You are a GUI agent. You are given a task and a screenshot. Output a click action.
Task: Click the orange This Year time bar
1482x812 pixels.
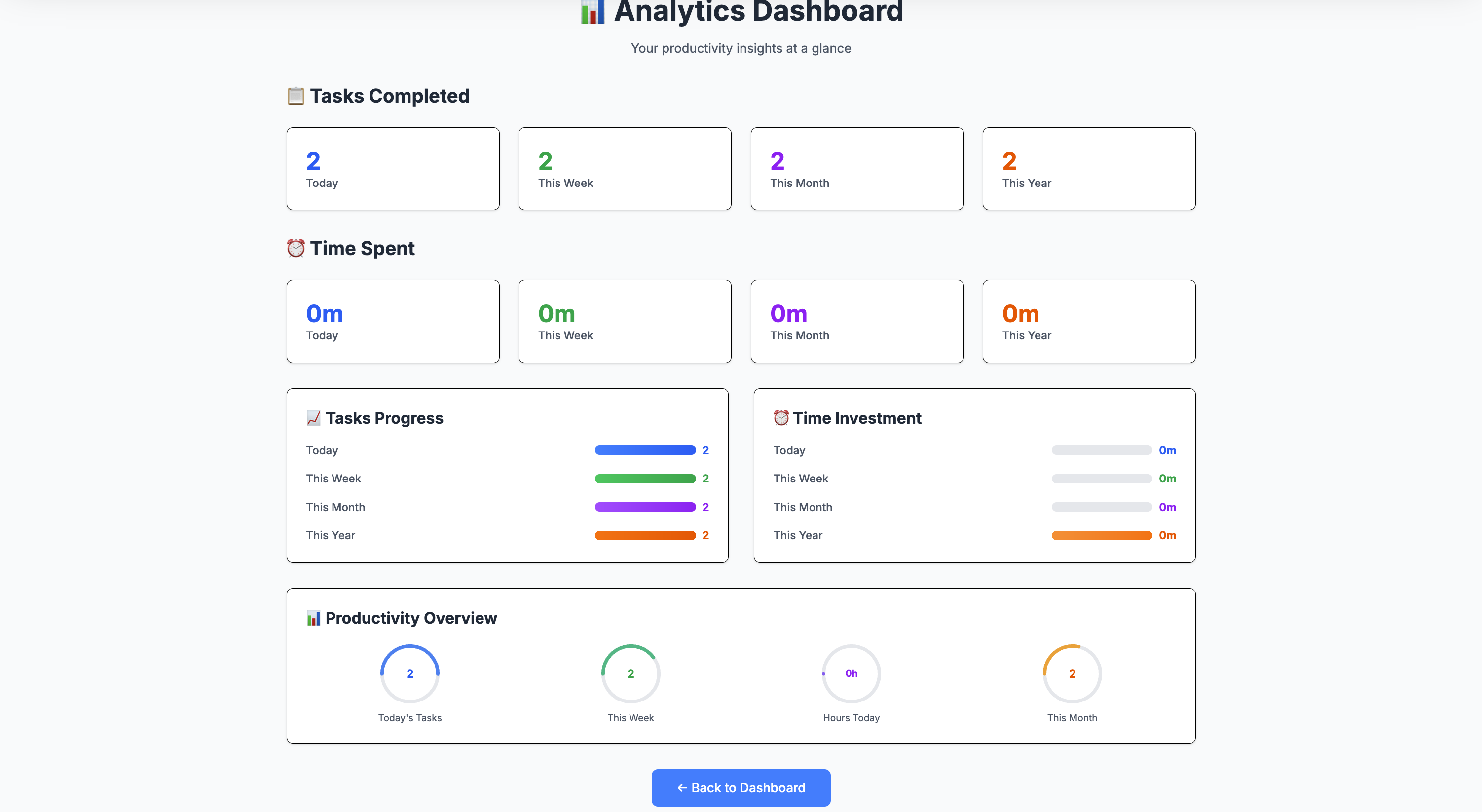click(1101, 535)
